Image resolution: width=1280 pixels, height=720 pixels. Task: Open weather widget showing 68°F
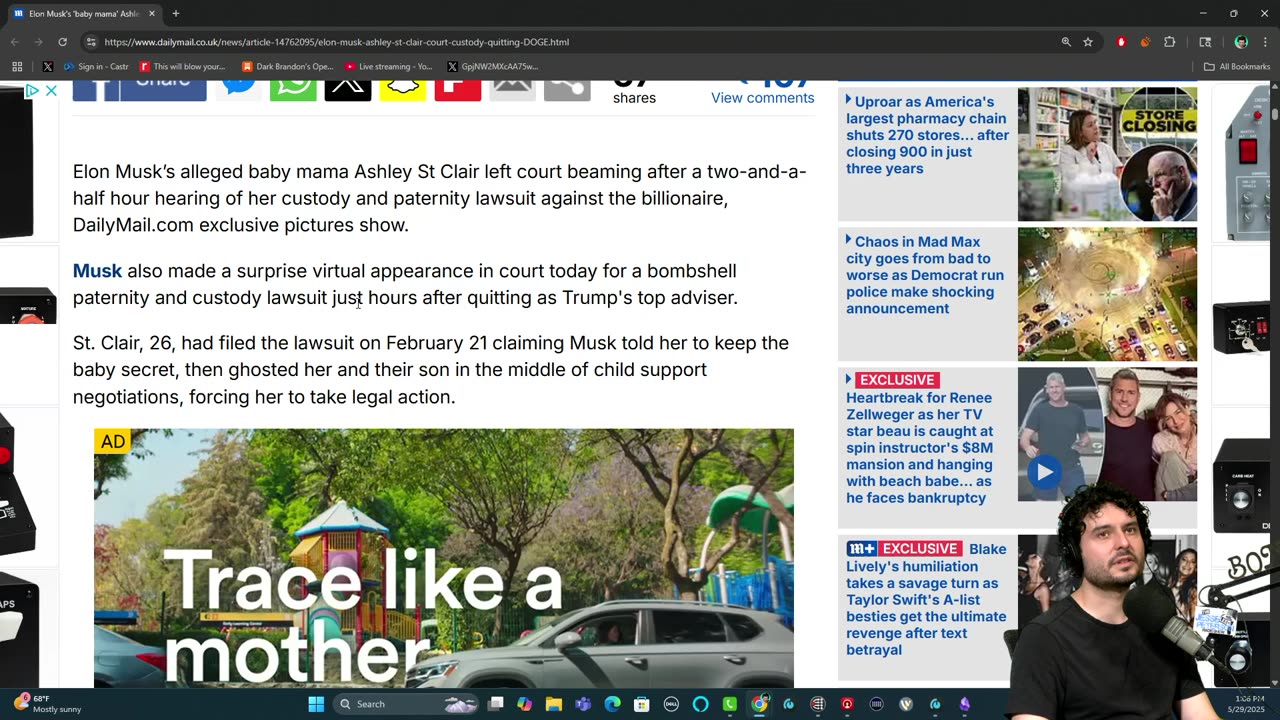coord(47,704)
